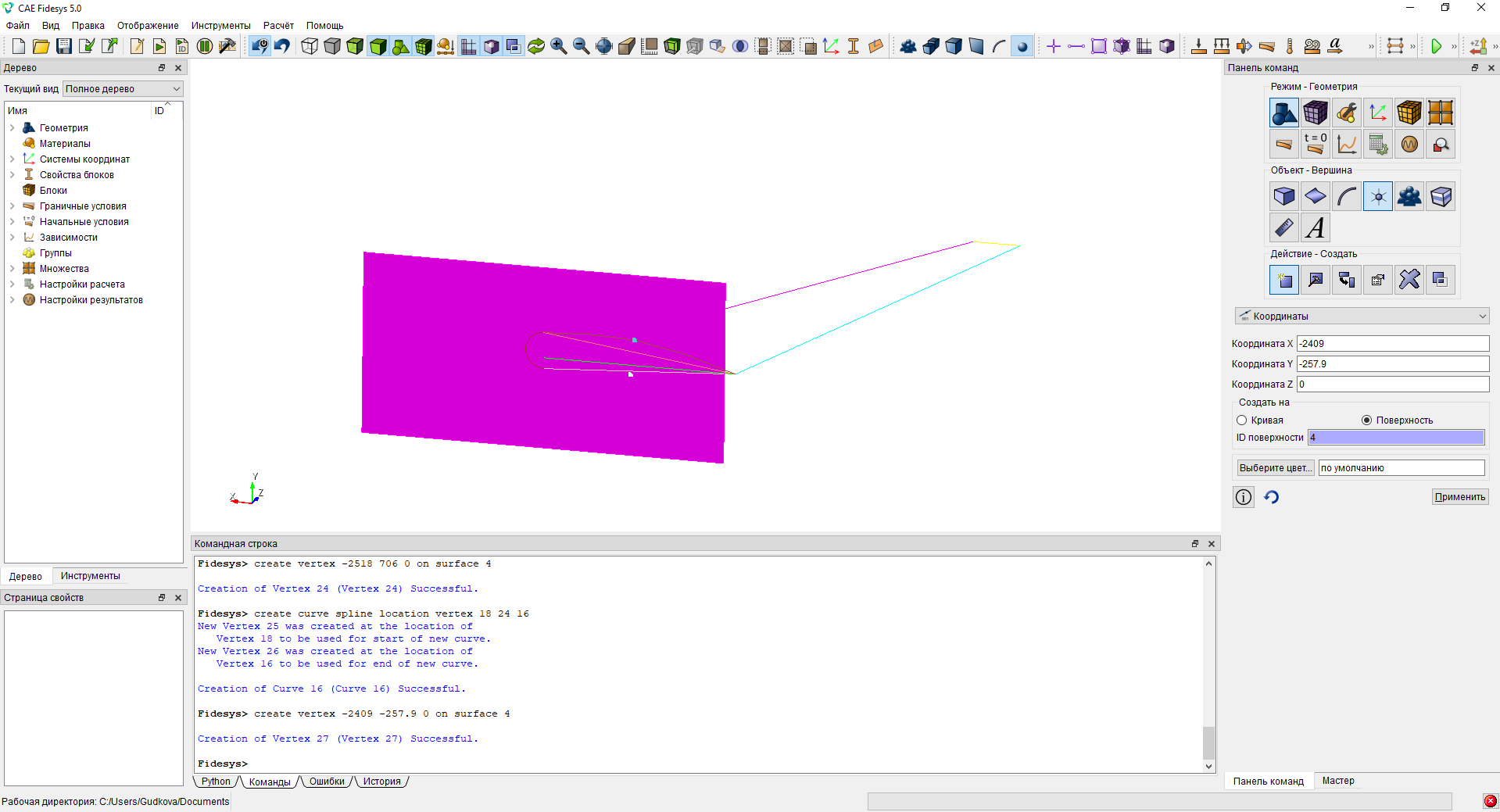Viewport: 1500px width, 812px height.
Task: Expand the Свойства блоков tree node
Action: click(13, 175)
